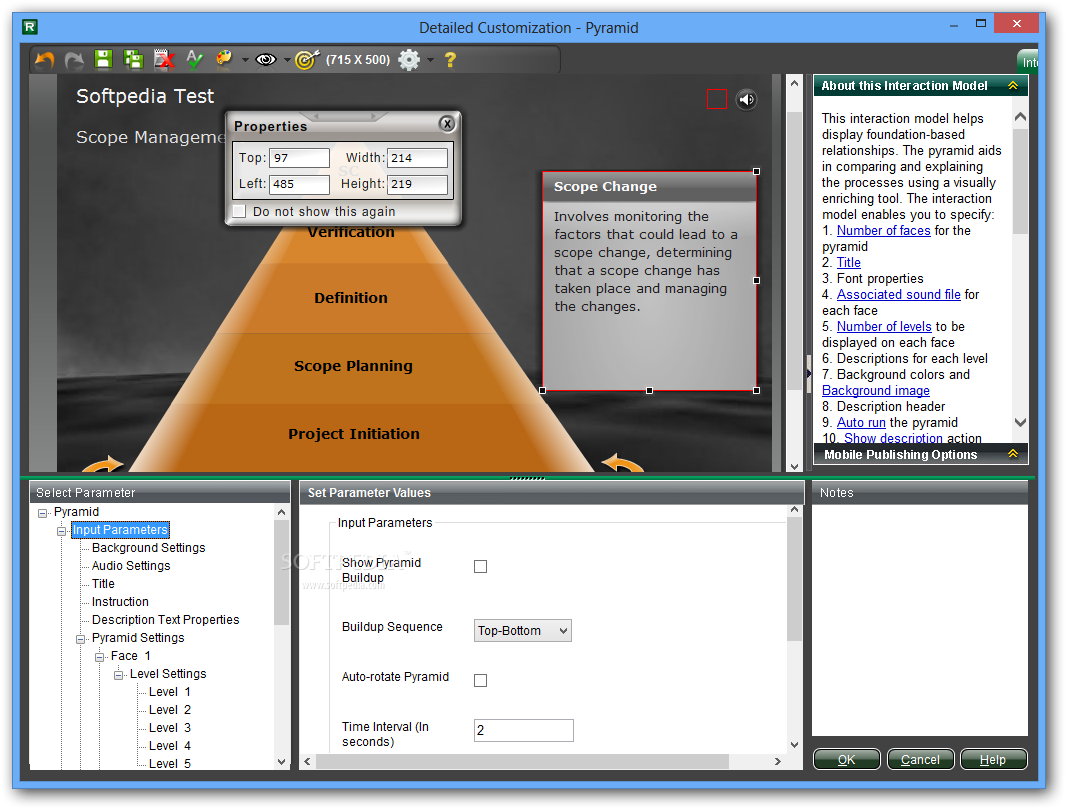Image resolution: width=1066 pixels, height=809 pixels.
Task: Open the 'Background image' link
Action: (876, 390)
